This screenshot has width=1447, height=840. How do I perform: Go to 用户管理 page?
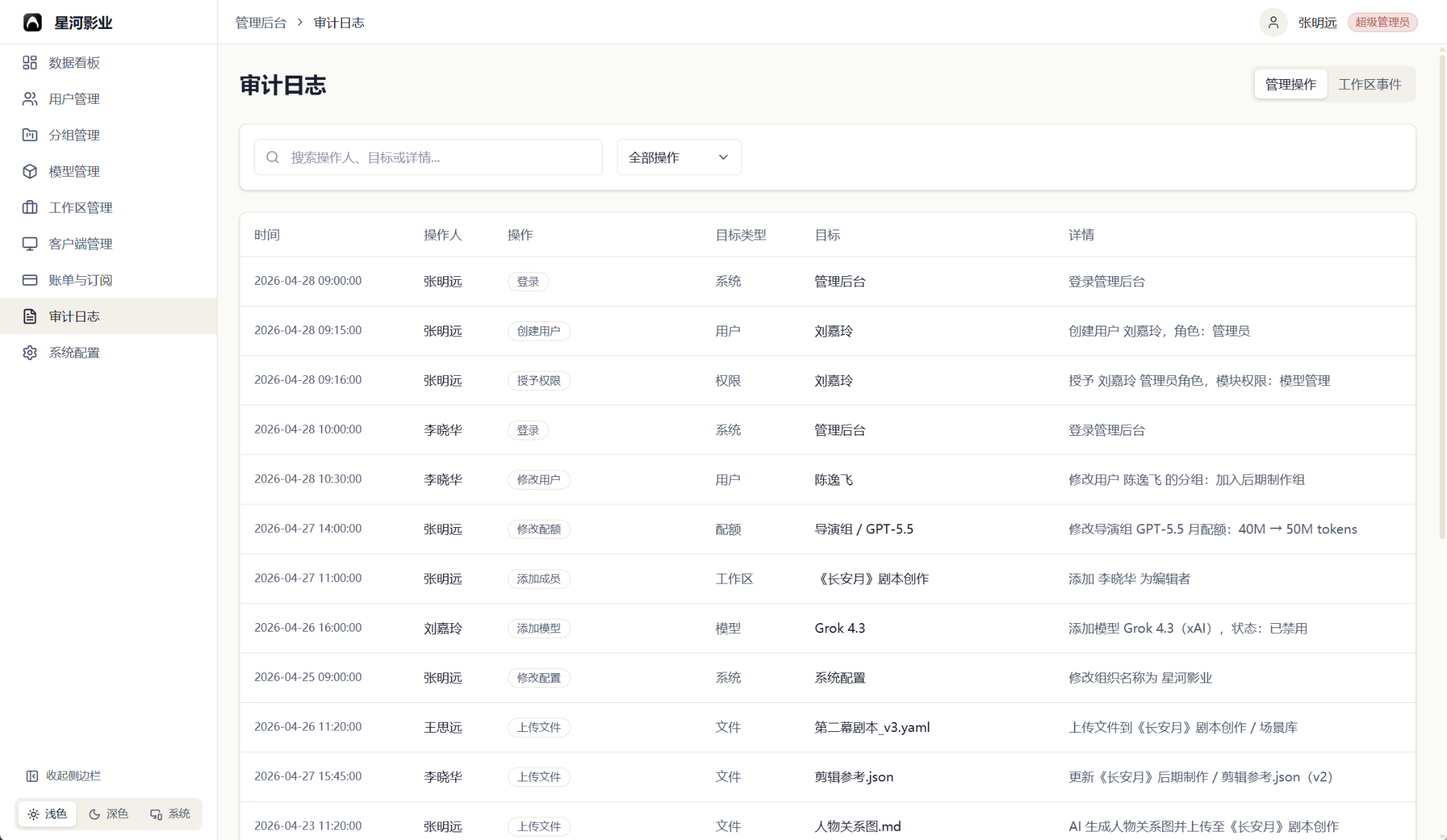[108, 99]
